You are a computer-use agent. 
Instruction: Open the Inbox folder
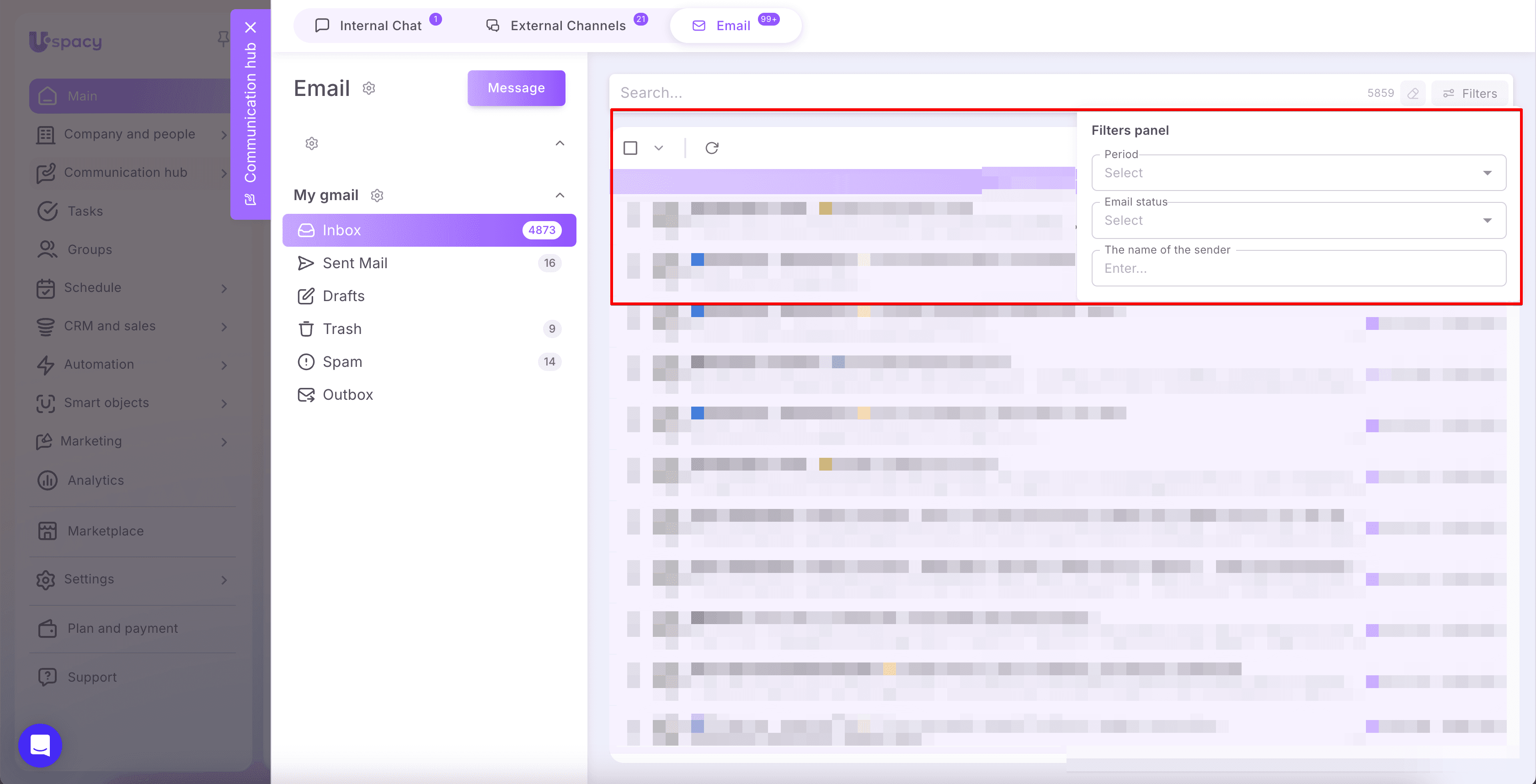coord(429,230)
